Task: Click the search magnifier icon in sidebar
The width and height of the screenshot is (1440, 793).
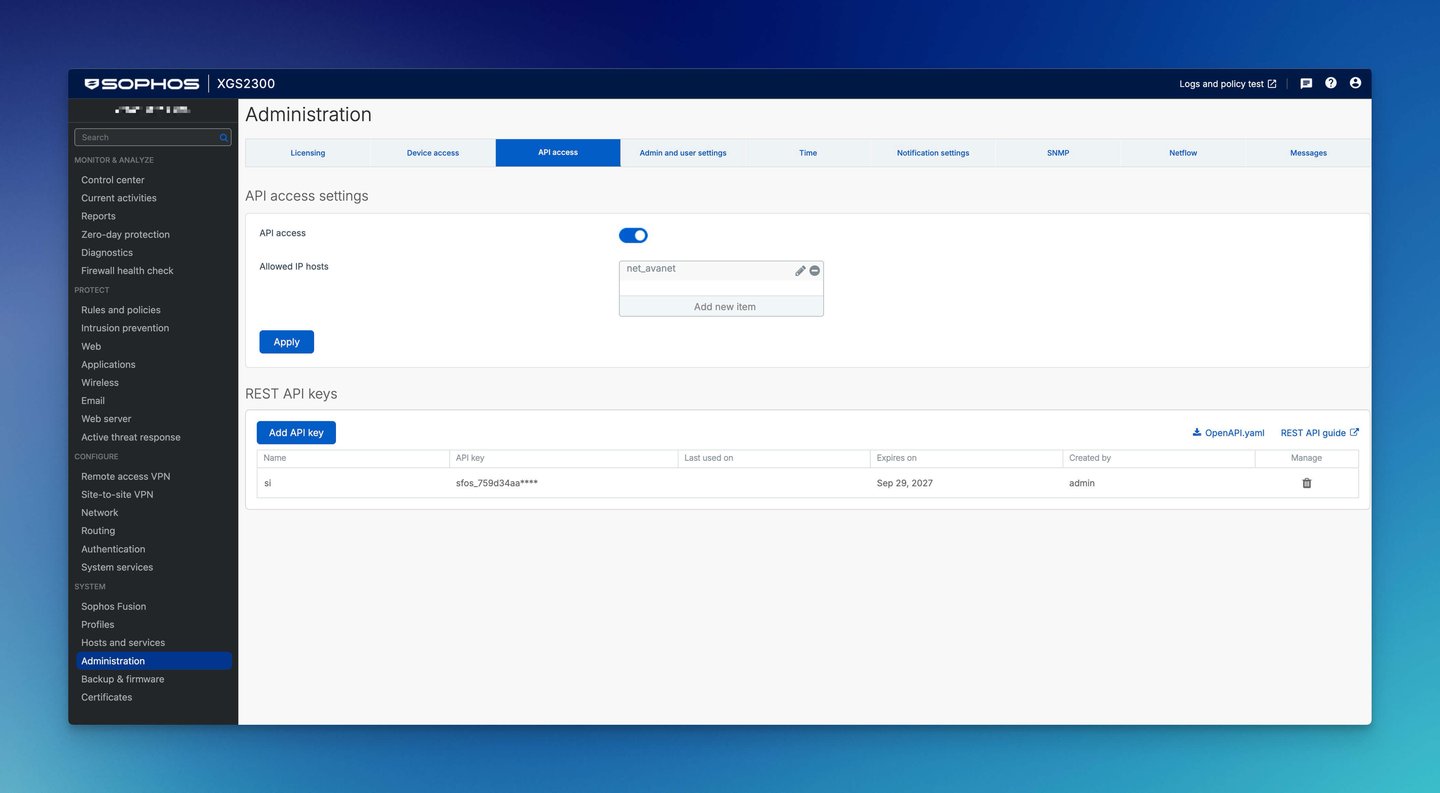Action: point(224,137)
